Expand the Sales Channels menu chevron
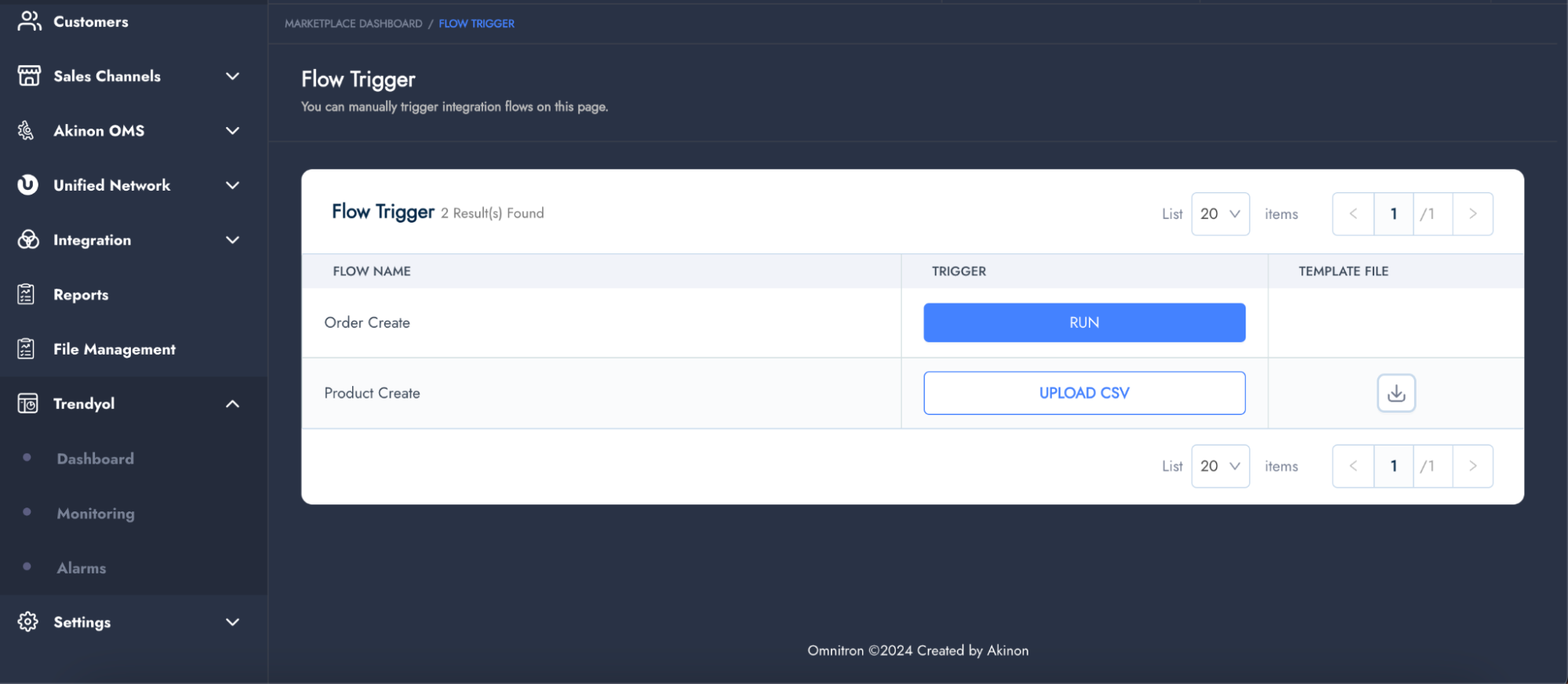This screenshot has width=1568, height=684. point(232,76)
